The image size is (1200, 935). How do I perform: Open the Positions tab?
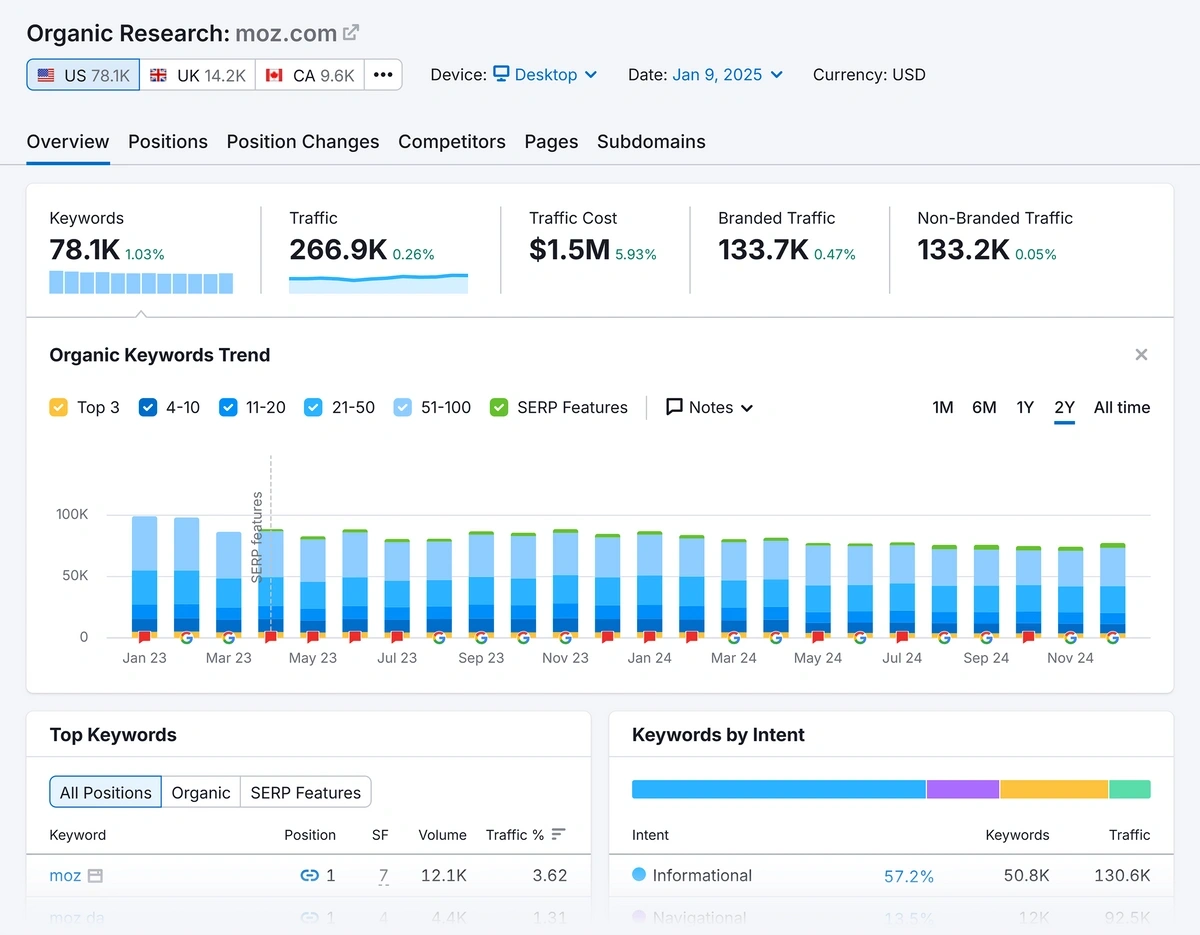coord(168,142)
